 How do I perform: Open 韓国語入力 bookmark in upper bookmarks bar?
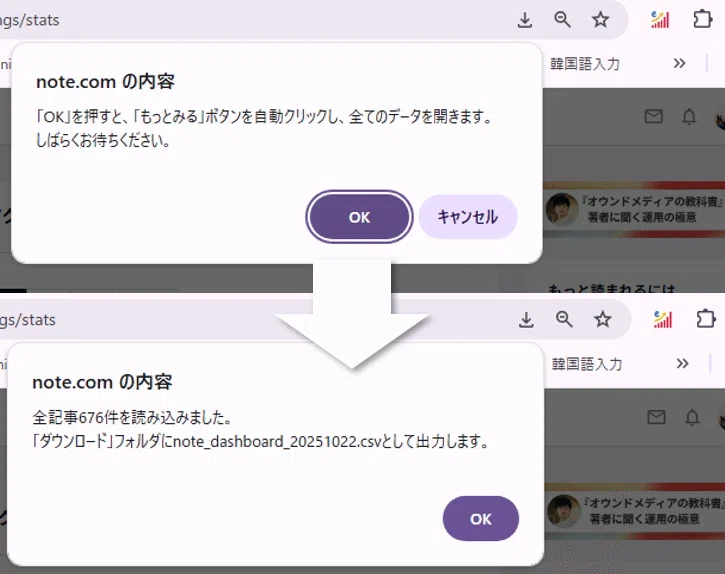coord(585,64)
